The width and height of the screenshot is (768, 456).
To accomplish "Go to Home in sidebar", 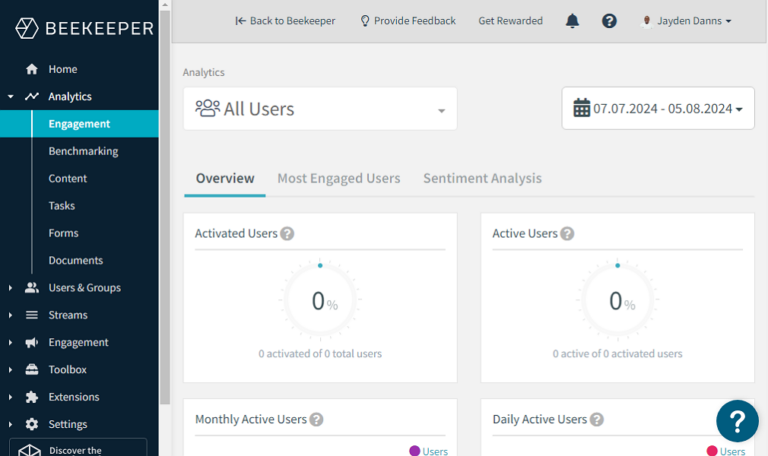I will pyautogui.click(x=63, y=69).
